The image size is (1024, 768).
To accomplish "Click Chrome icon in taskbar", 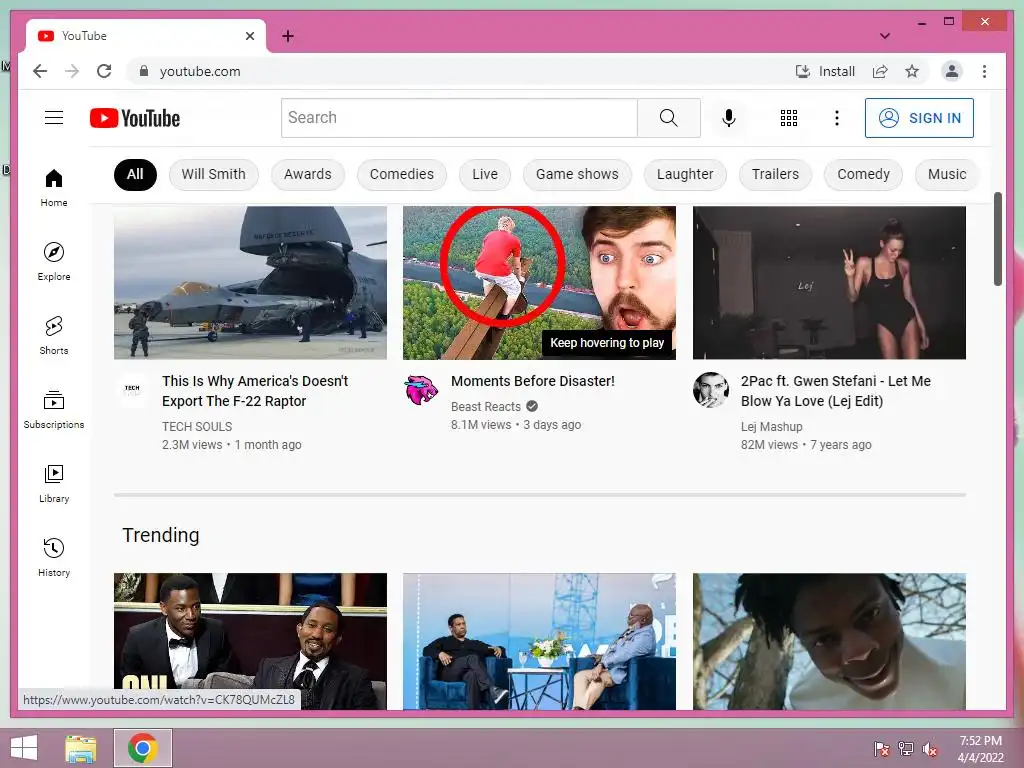I will pos(143,748).
